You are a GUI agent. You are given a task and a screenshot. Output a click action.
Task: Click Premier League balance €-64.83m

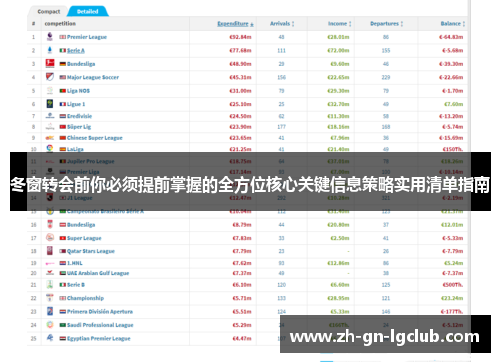[451, 37]
